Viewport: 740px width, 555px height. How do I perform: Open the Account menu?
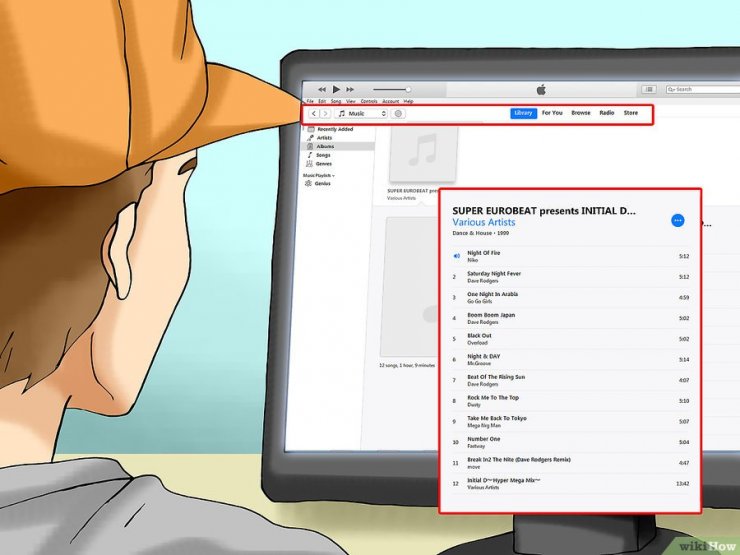pos(391,101)
